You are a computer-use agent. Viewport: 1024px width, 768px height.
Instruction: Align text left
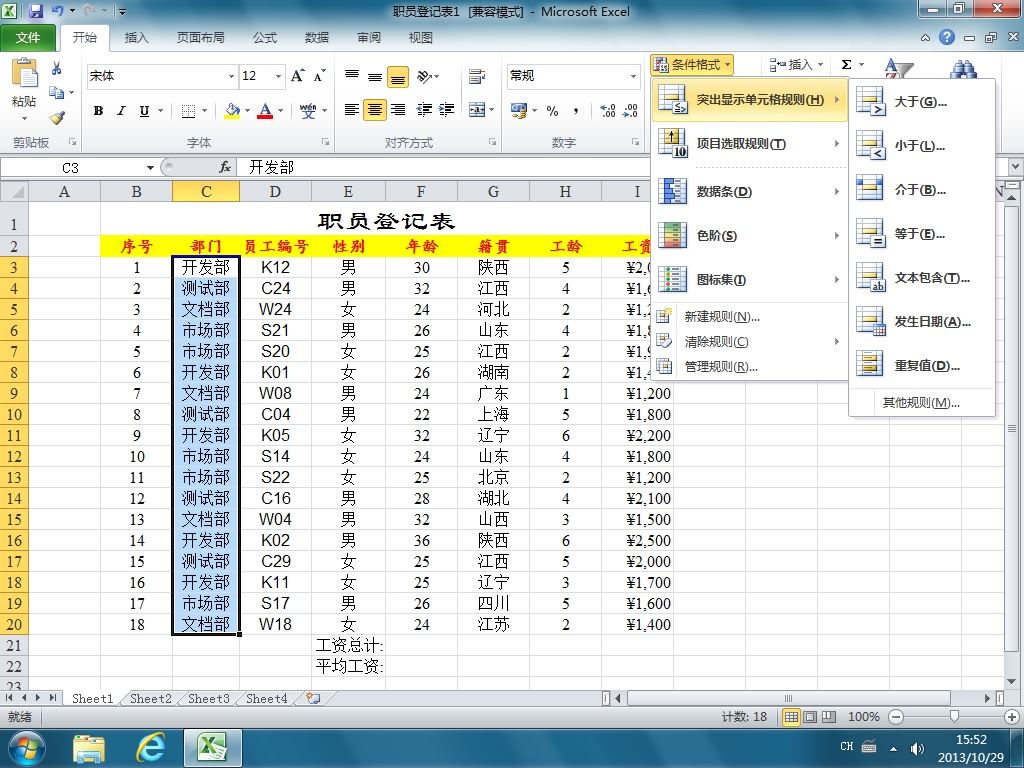(352, 110)
